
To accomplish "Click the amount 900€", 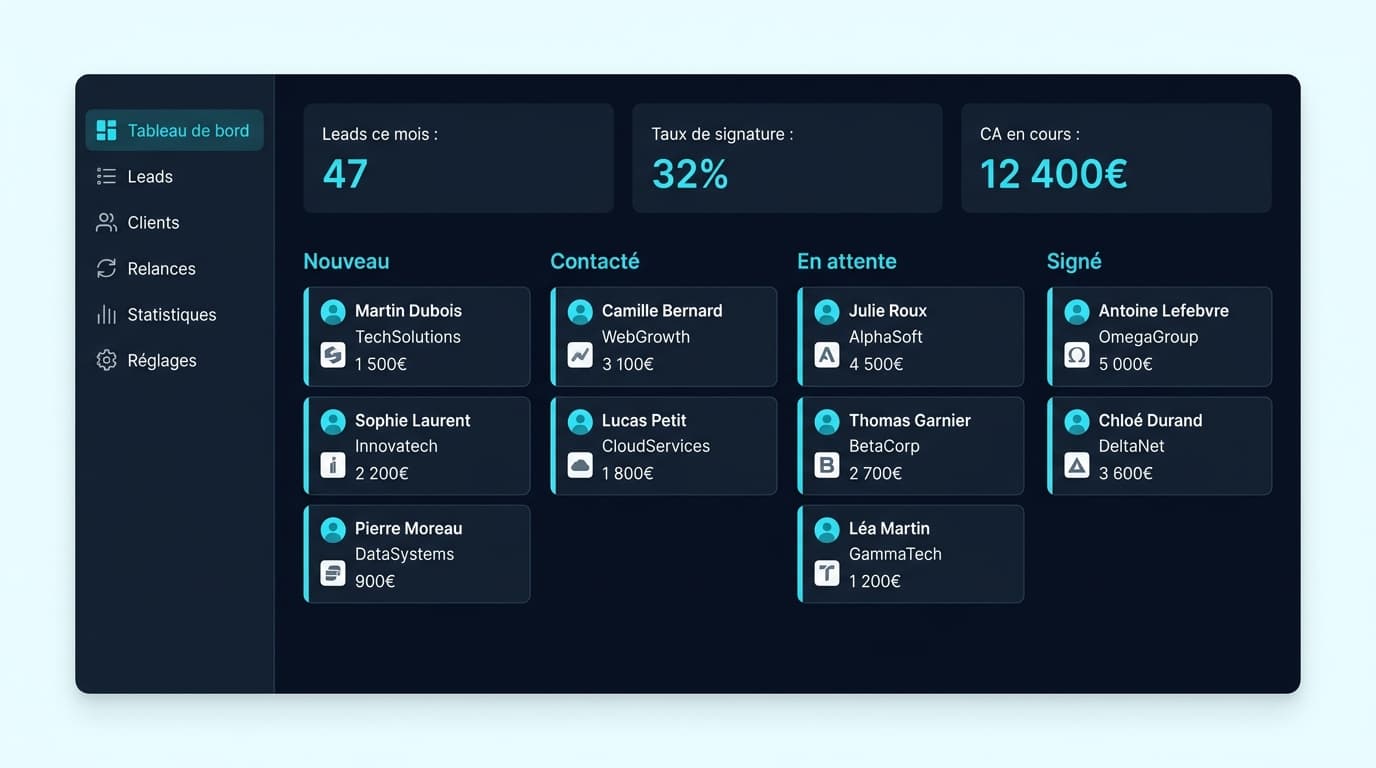I will (375, 581).
